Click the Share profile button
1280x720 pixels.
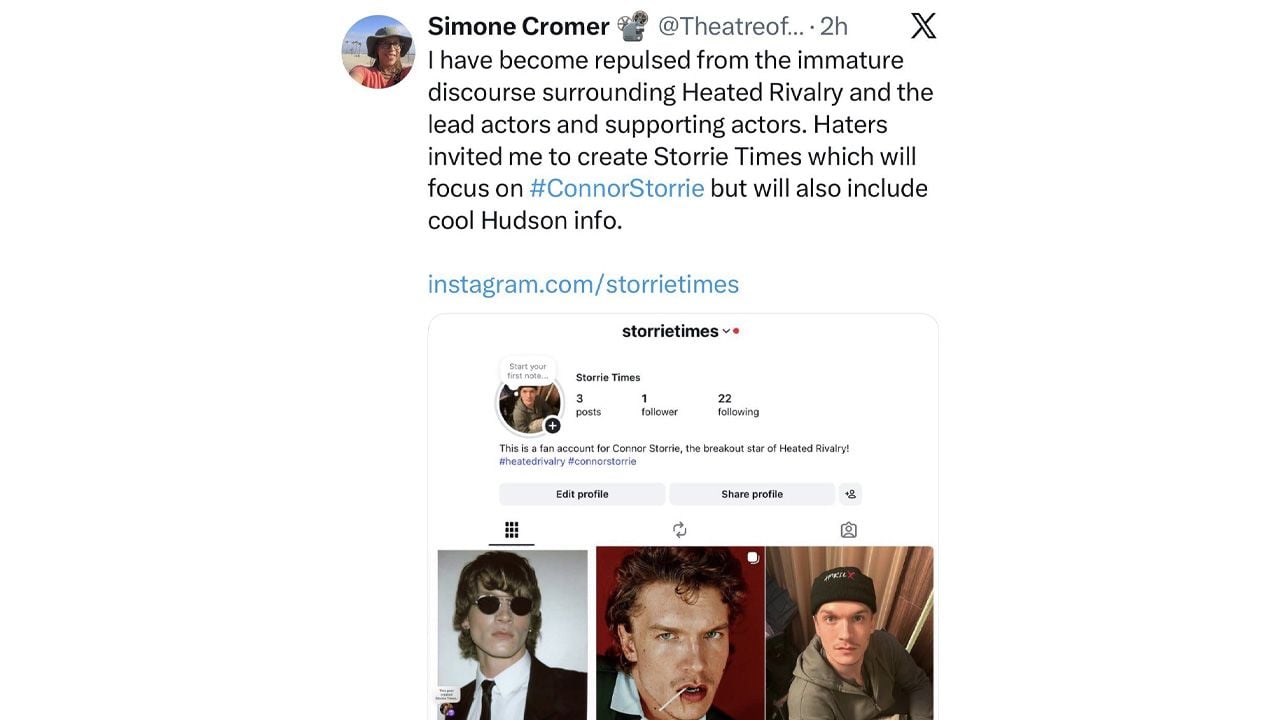[x=751, y=494]
